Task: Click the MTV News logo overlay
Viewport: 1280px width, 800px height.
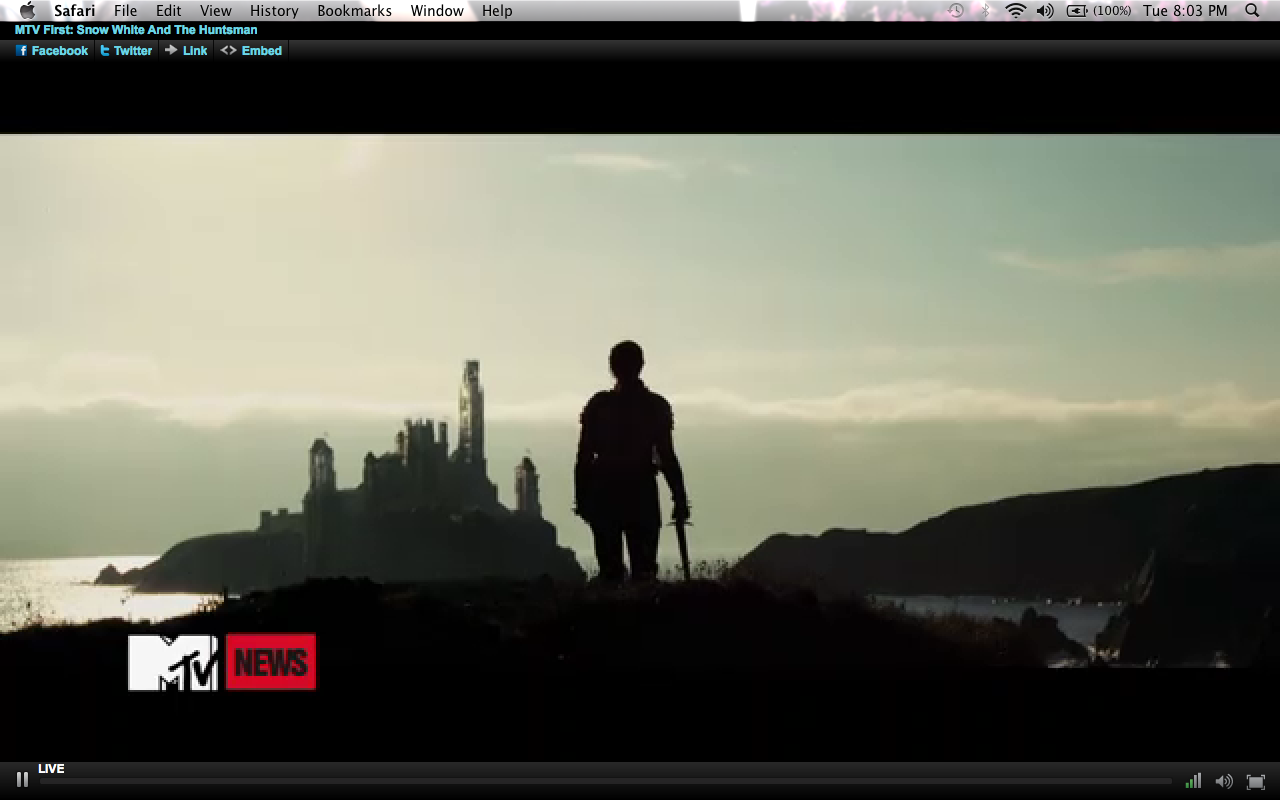Action: pyautogui.click(x=222, y=662)
